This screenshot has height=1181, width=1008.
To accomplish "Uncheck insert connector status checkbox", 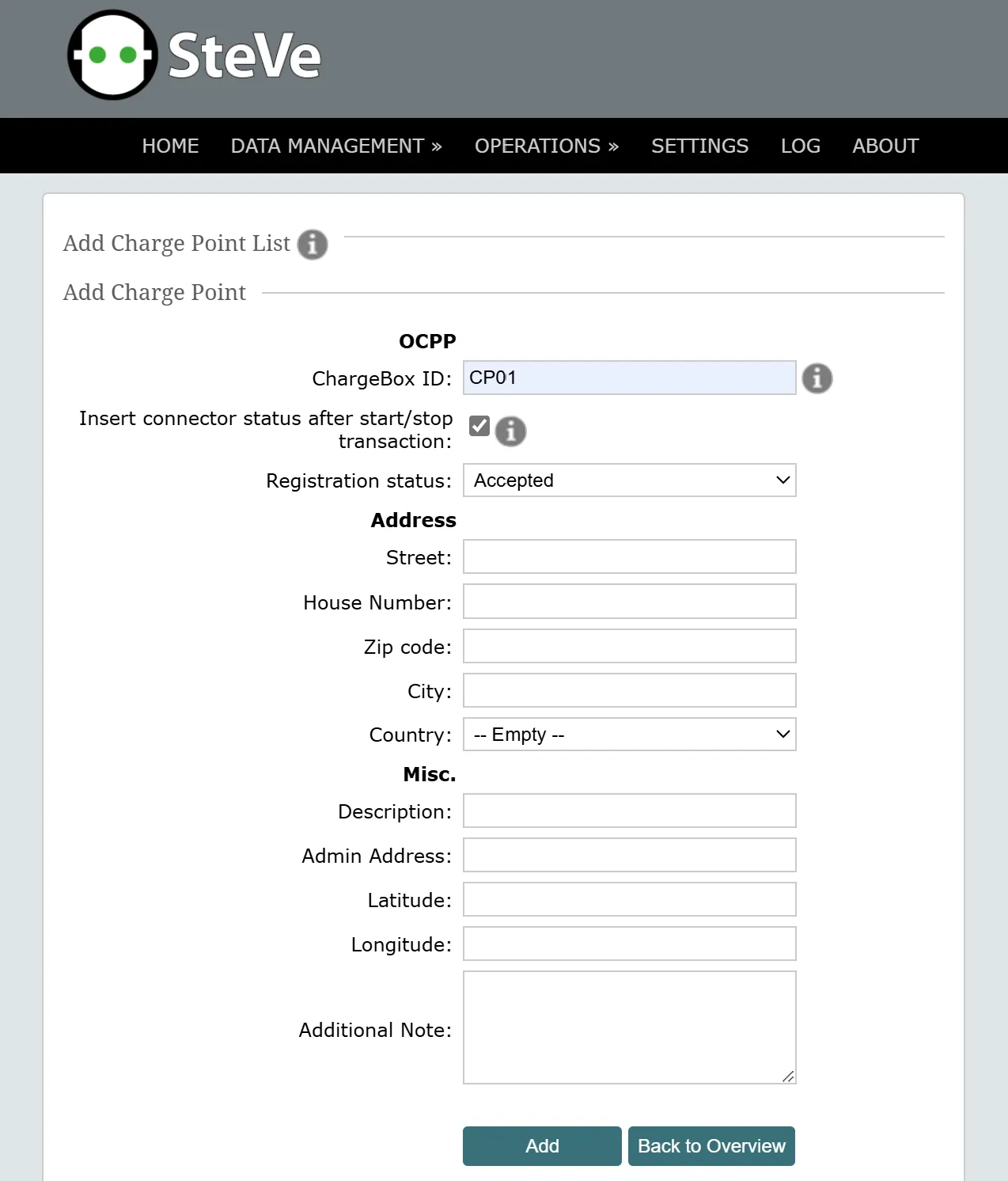I will pyautogui.click(x=479, y=426).
